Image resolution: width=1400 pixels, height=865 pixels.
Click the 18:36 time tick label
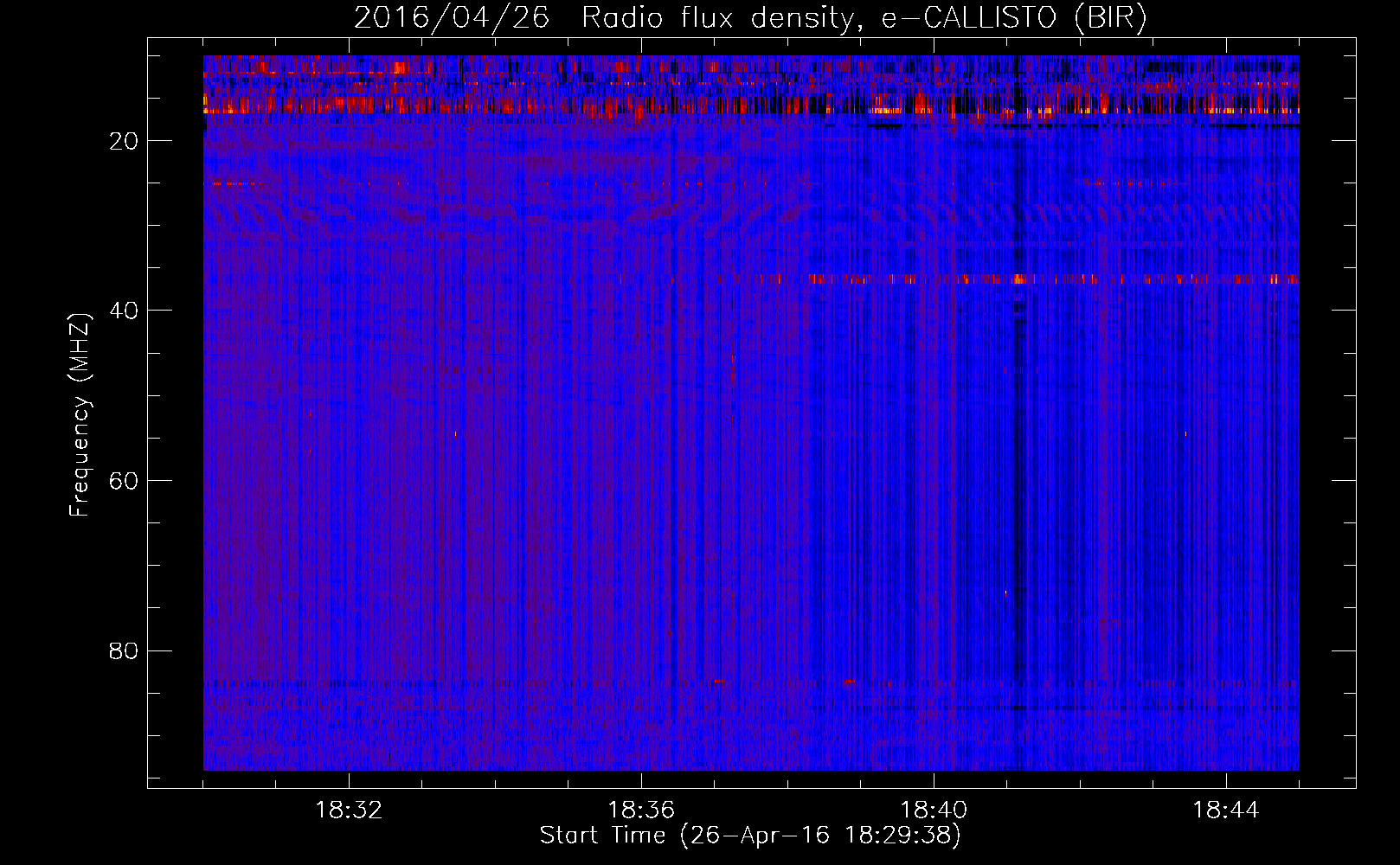641,811
